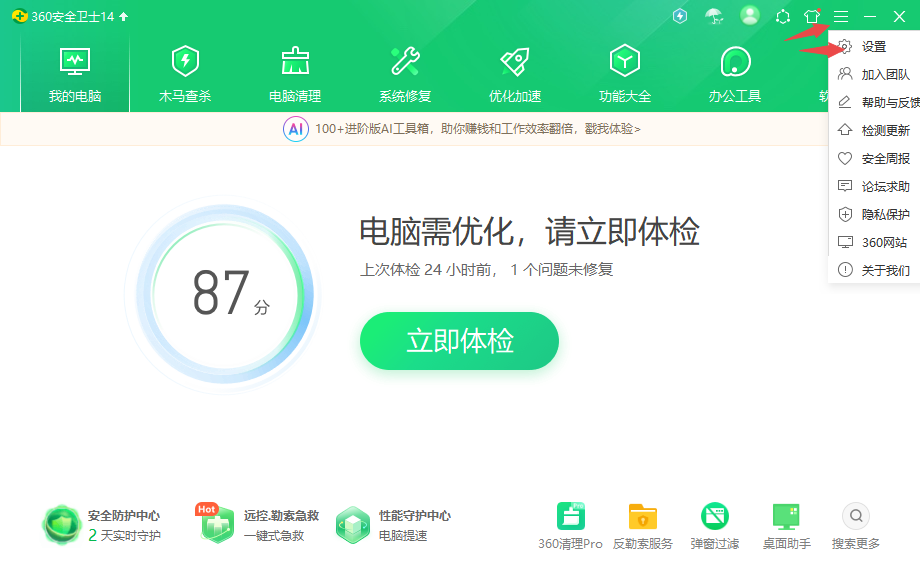Screen dimensions: 920x580
Task: Open the theme skin shop icon
Action: point(812,16)
